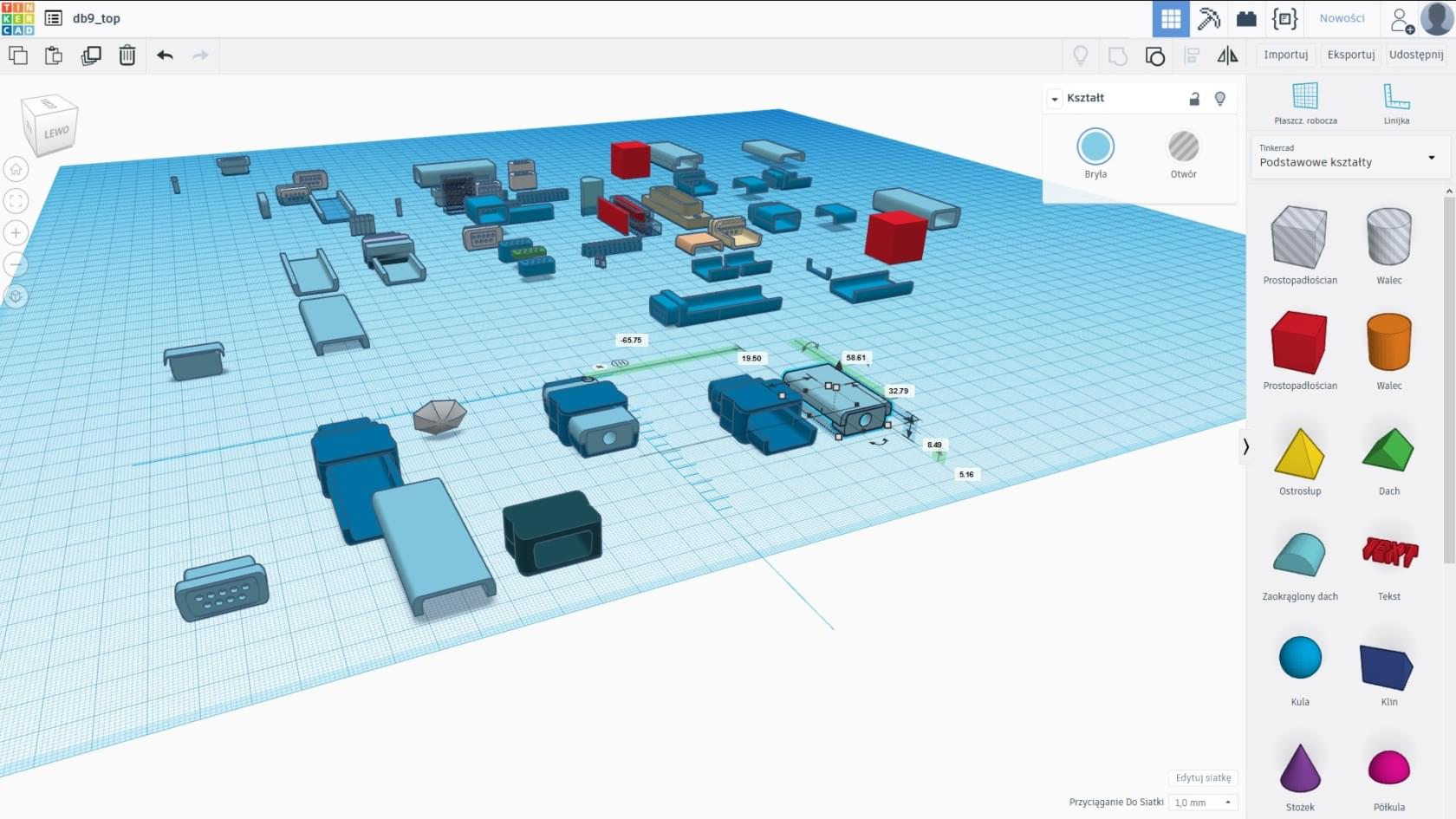Zoom in with the plus button
Screen dimensions: 1456x819
point(16,232)
